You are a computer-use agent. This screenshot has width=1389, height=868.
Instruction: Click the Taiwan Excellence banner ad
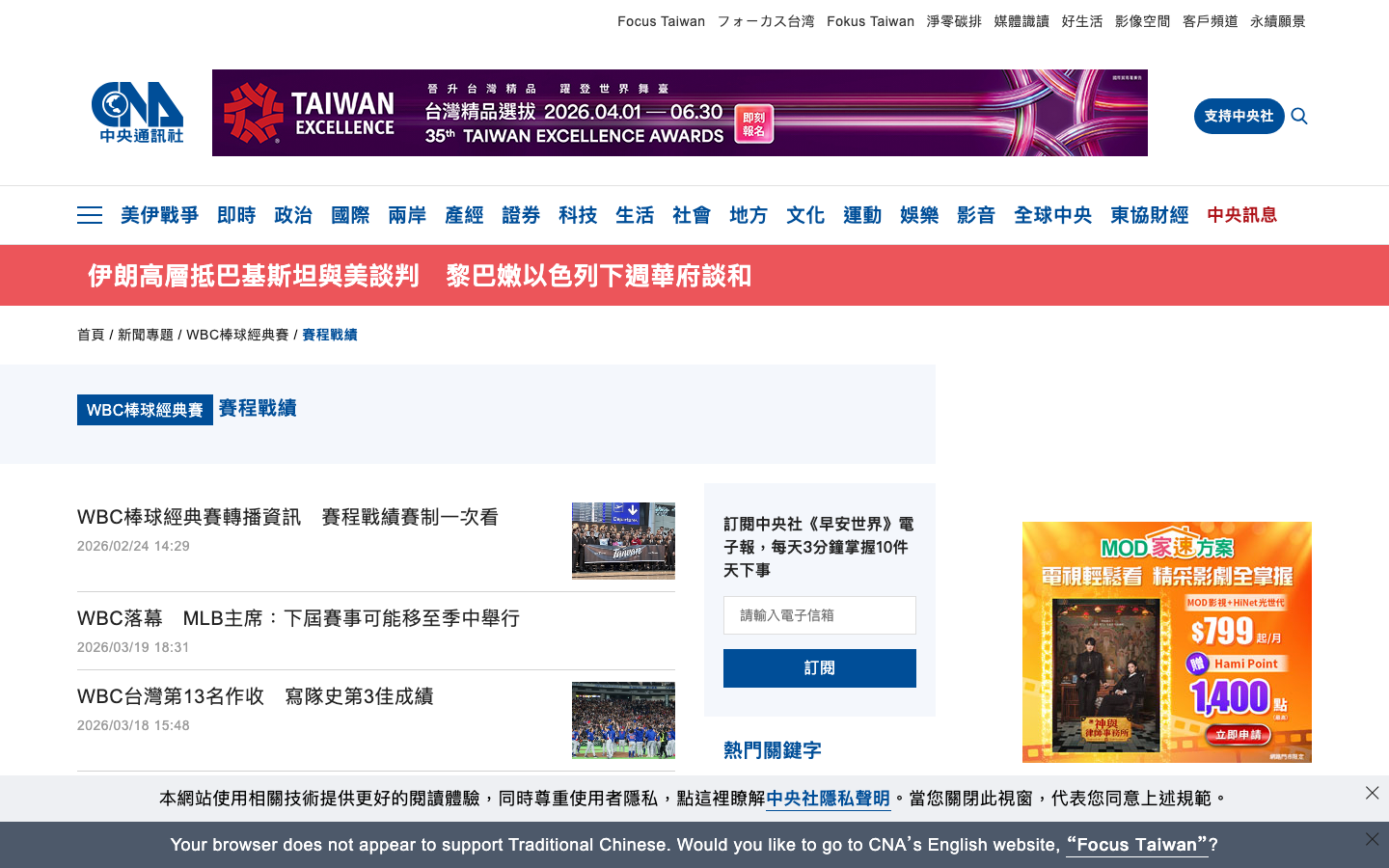680,113
